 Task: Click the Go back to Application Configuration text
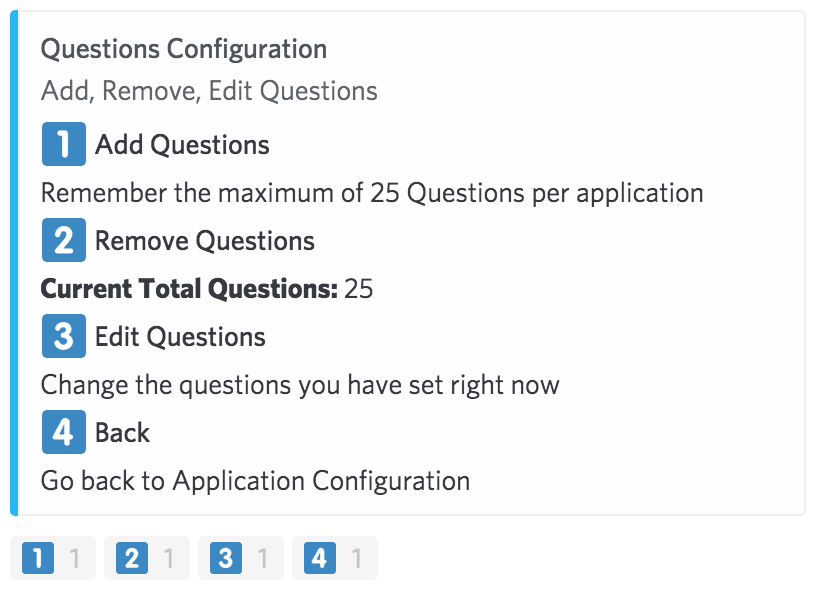click(x=256, y=481)
